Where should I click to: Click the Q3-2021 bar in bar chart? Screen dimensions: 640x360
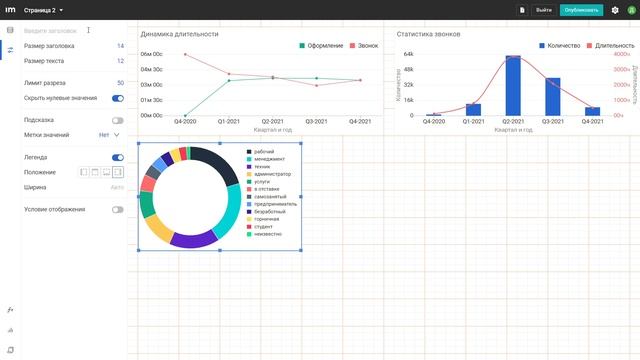[x=553, y=97]
